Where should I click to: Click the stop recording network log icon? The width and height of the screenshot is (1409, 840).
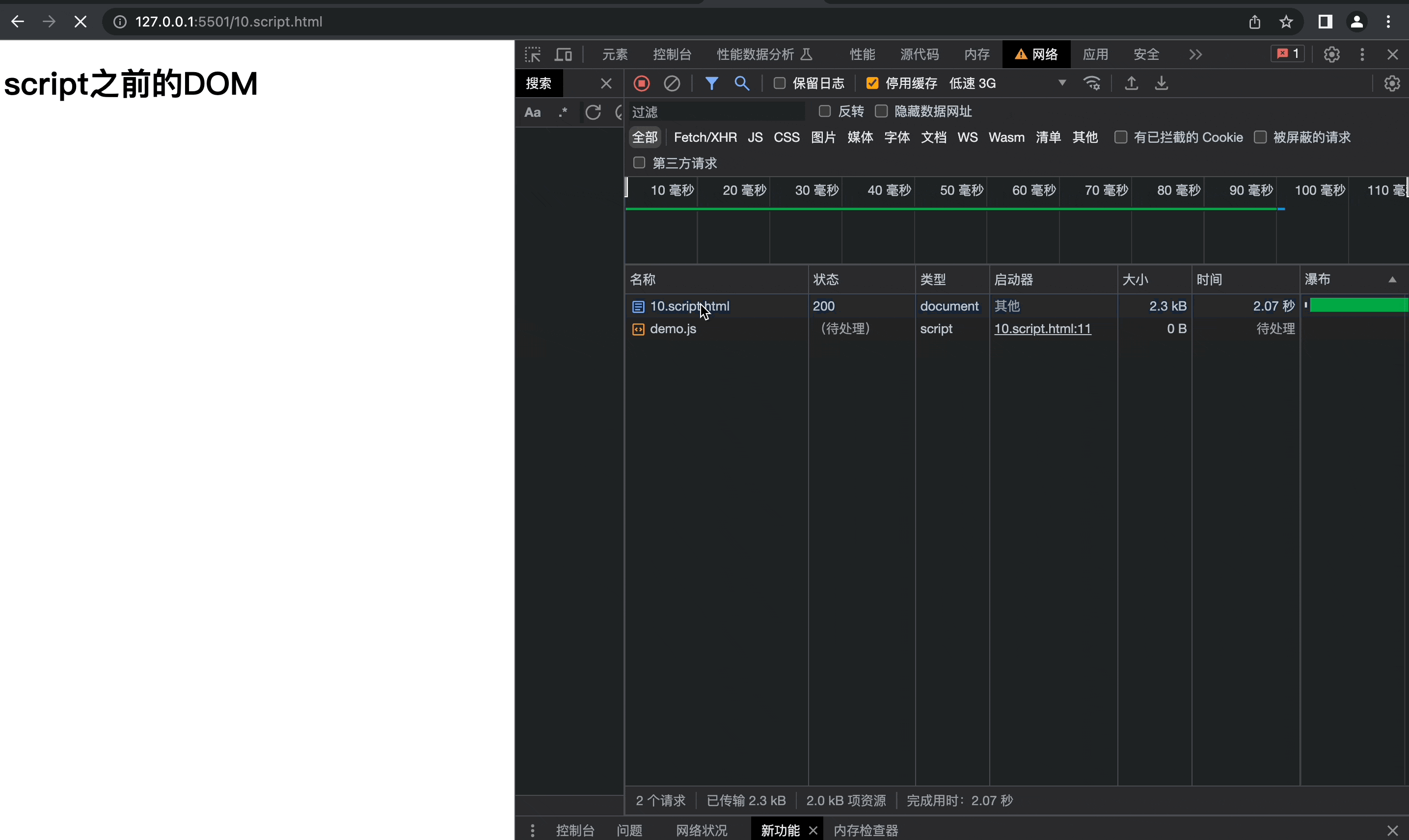click(641, 84)
